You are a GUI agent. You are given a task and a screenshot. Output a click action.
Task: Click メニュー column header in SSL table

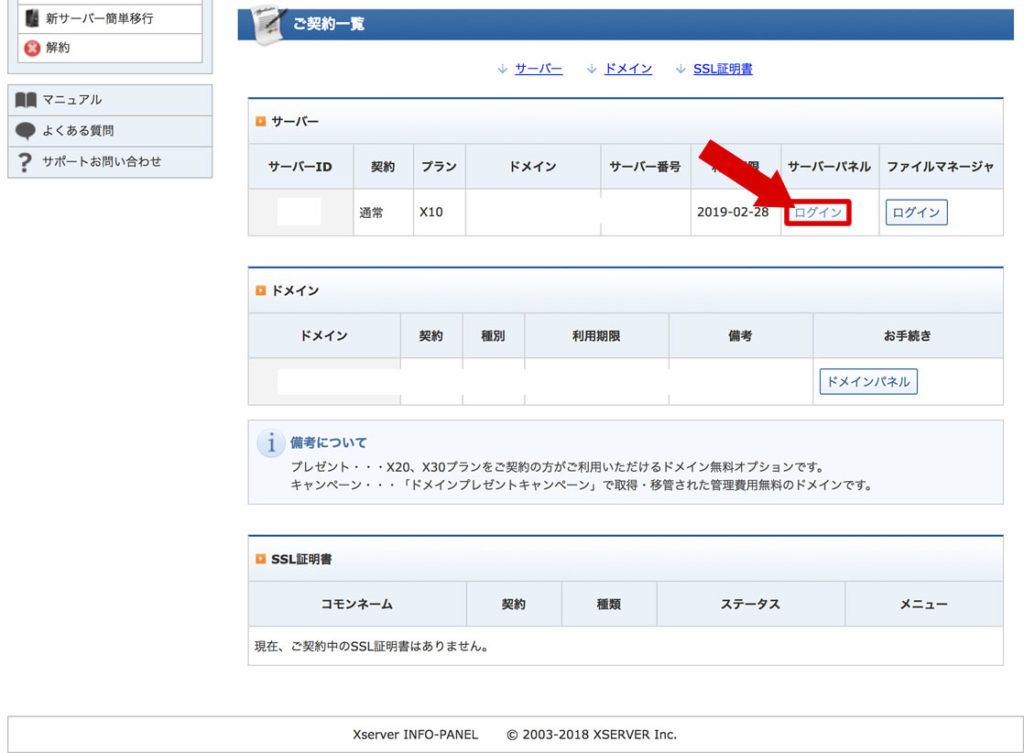923,604
